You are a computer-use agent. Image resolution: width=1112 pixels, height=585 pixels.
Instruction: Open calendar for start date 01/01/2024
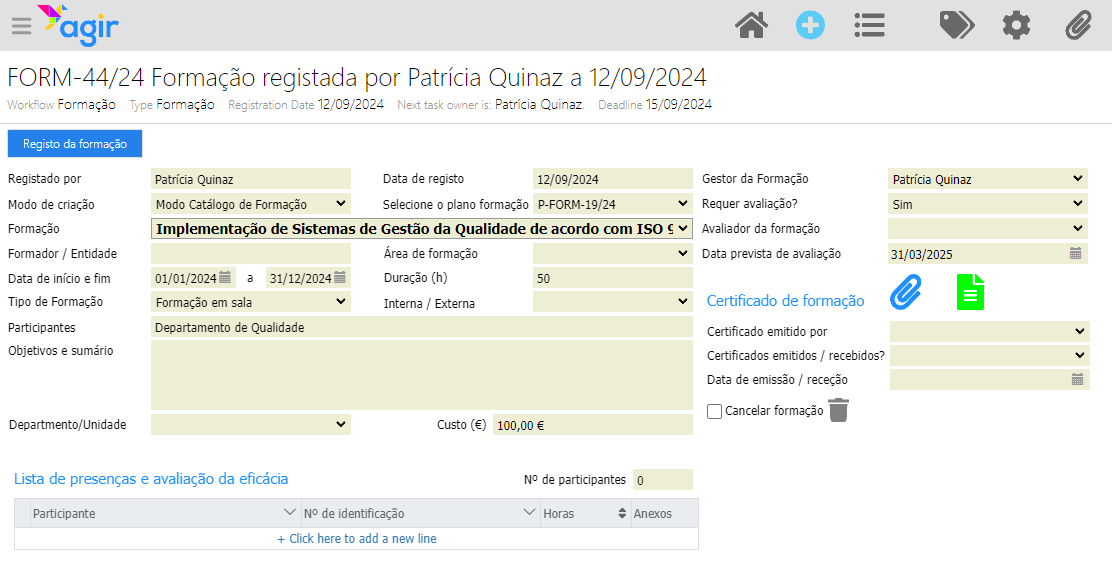click(225, 277)
